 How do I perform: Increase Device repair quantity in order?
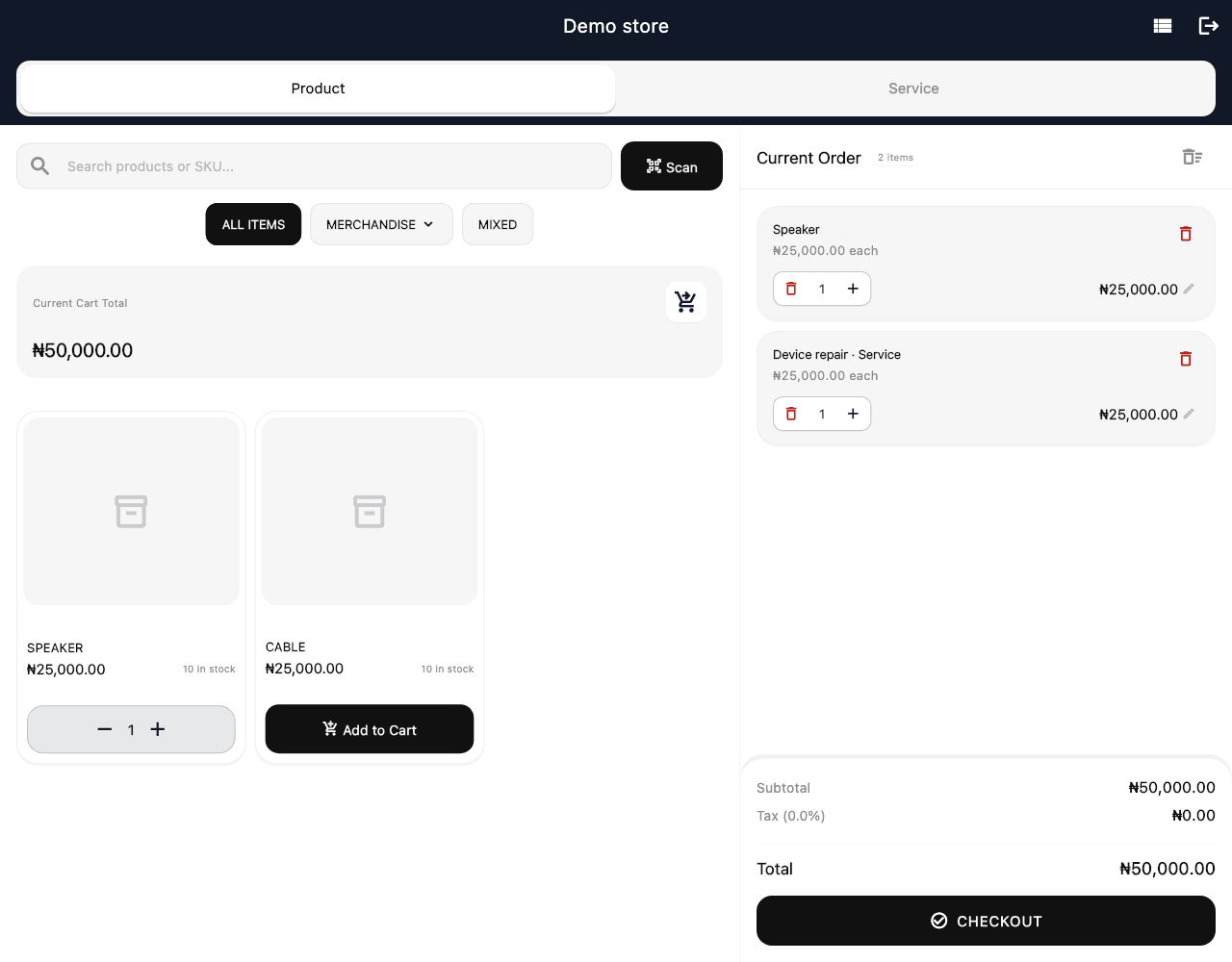[853, 414]
